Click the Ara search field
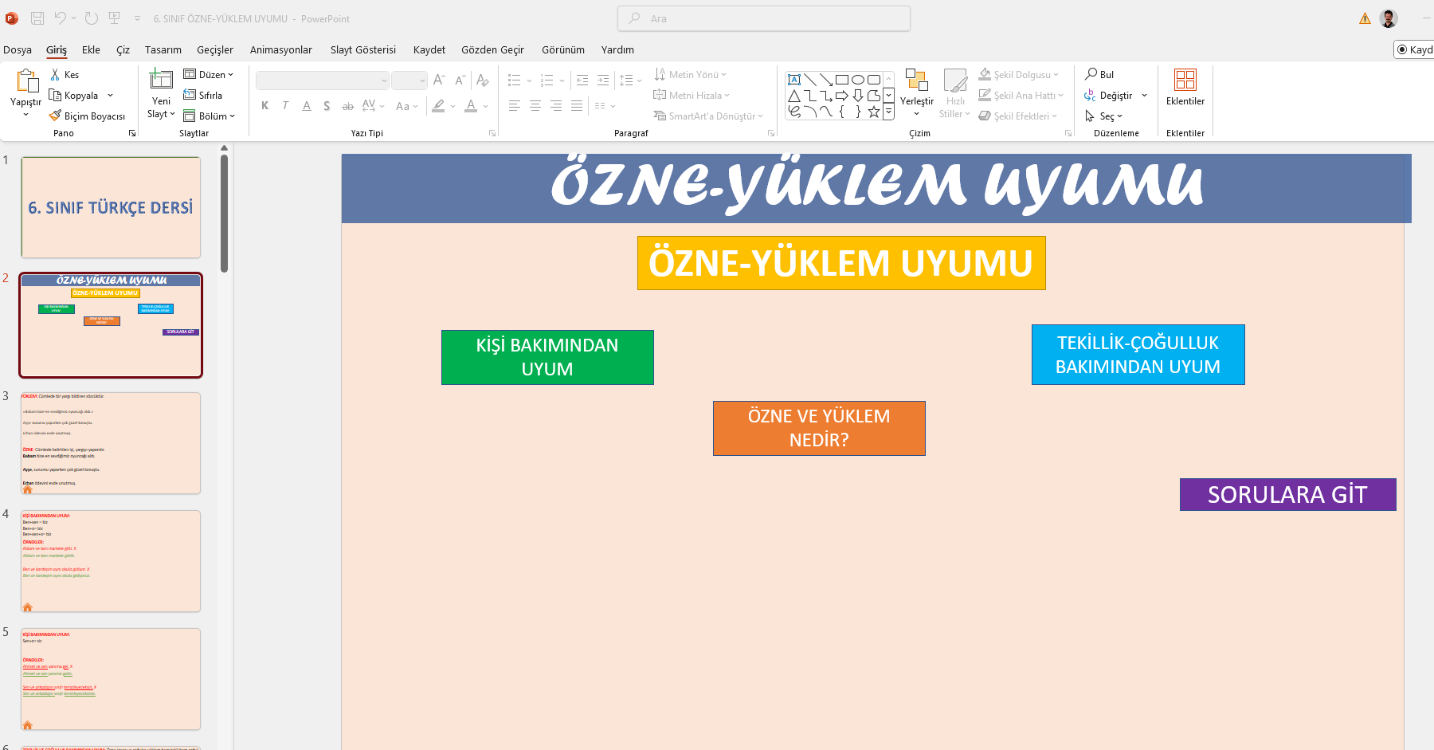 [764, 18]
